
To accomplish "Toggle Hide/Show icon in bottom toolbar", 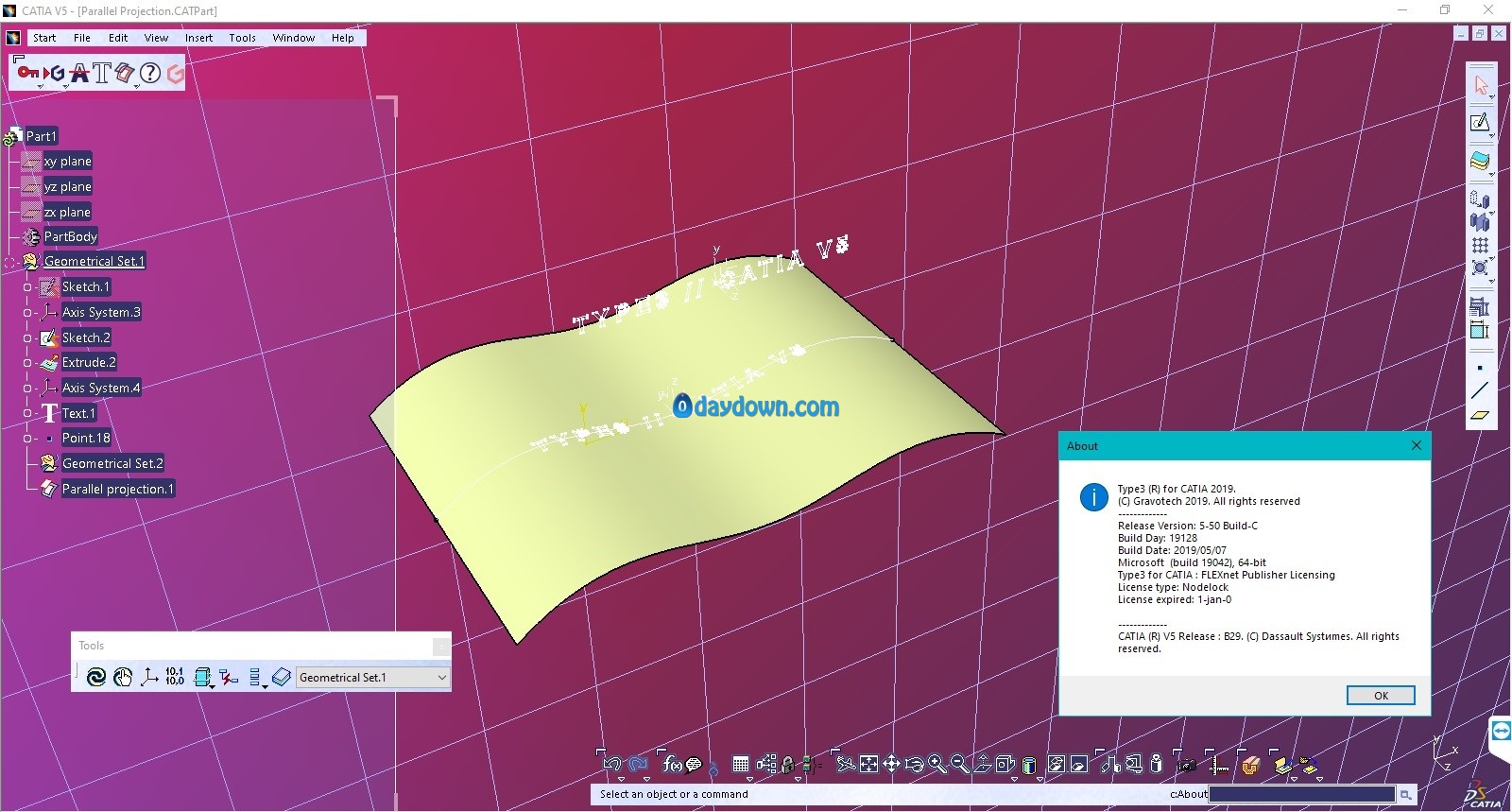I will tap(1056, 764).
